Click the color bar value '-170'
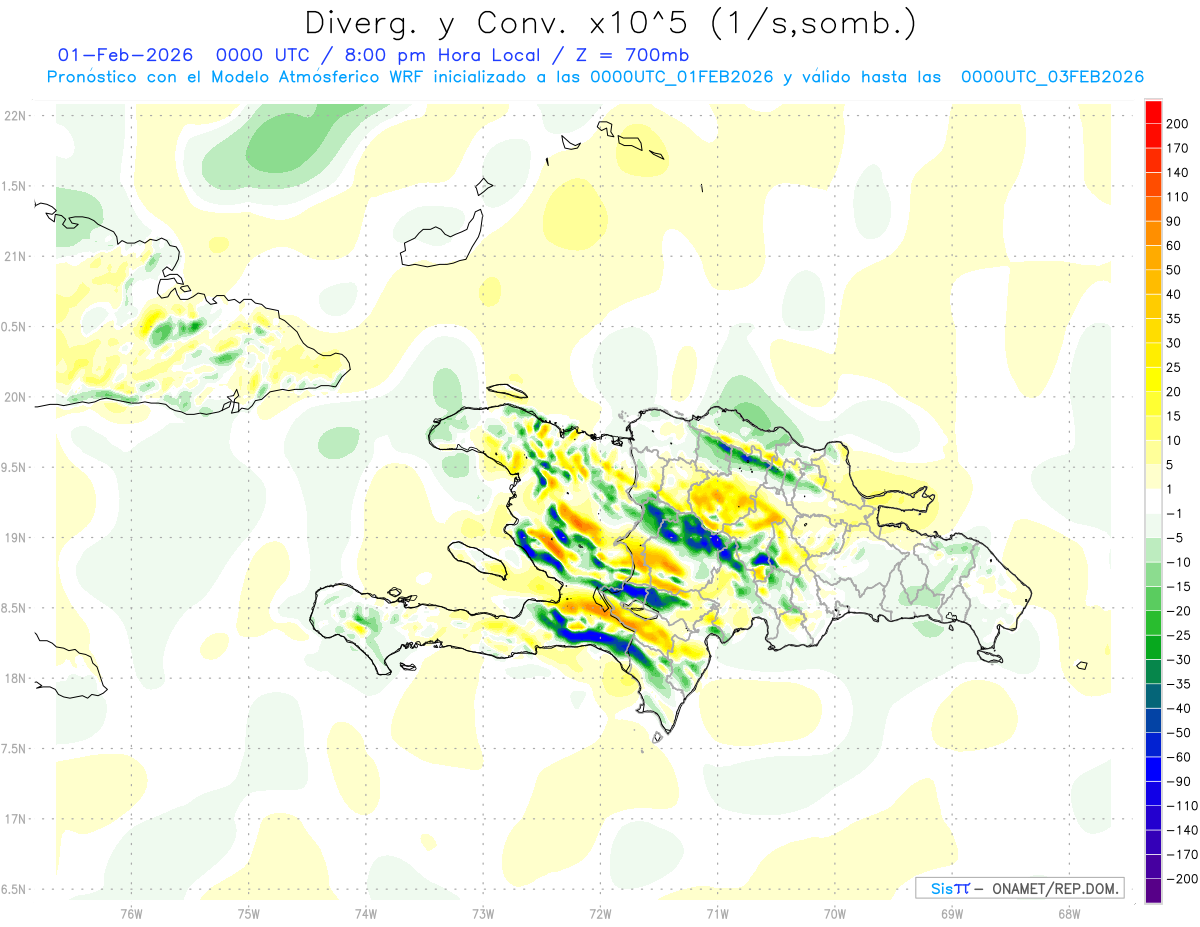The image size is (1200, 927). coord(1183,855)
